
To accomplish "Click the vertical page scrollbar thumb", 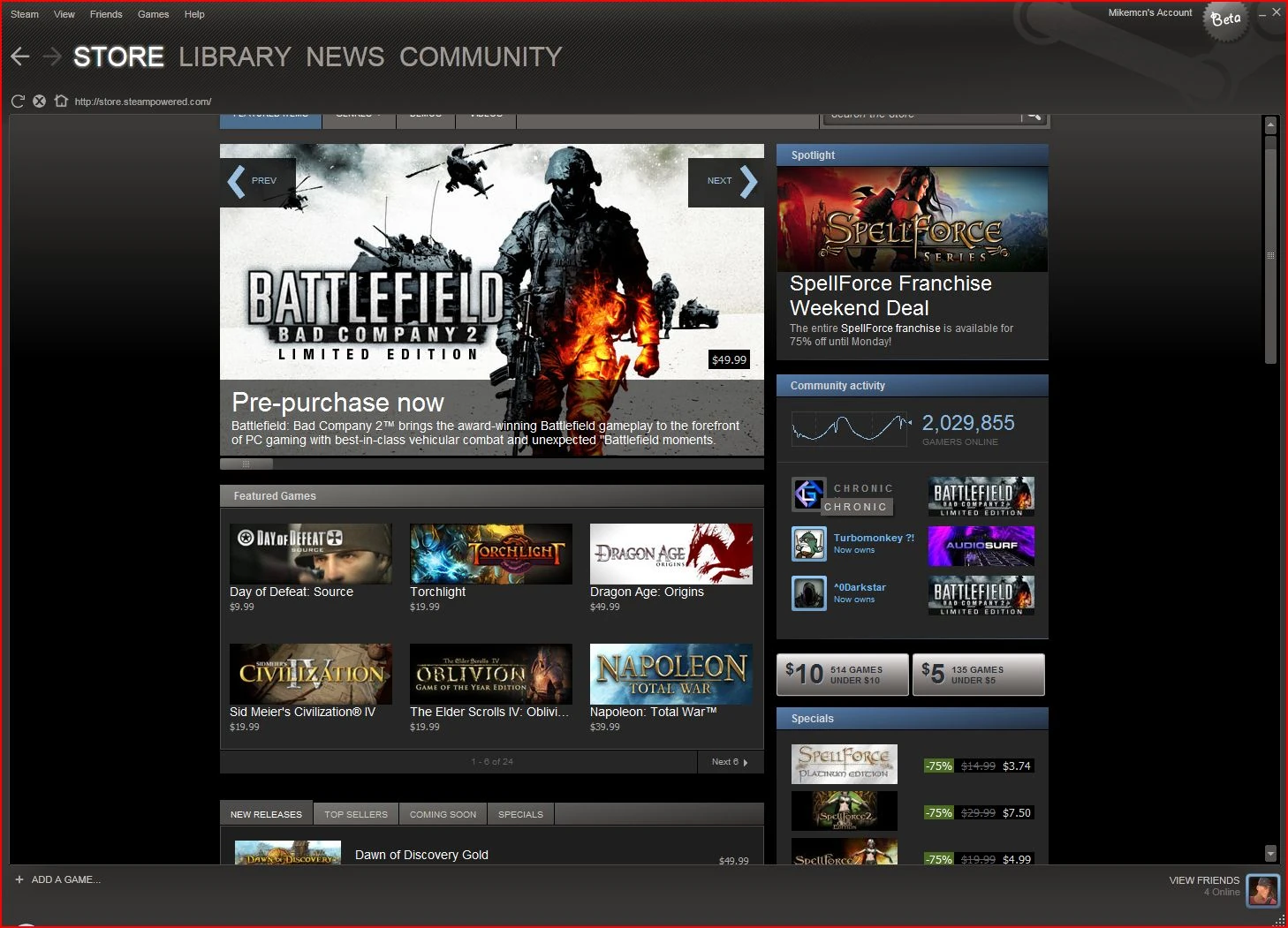I will (x=1270, y=256).
